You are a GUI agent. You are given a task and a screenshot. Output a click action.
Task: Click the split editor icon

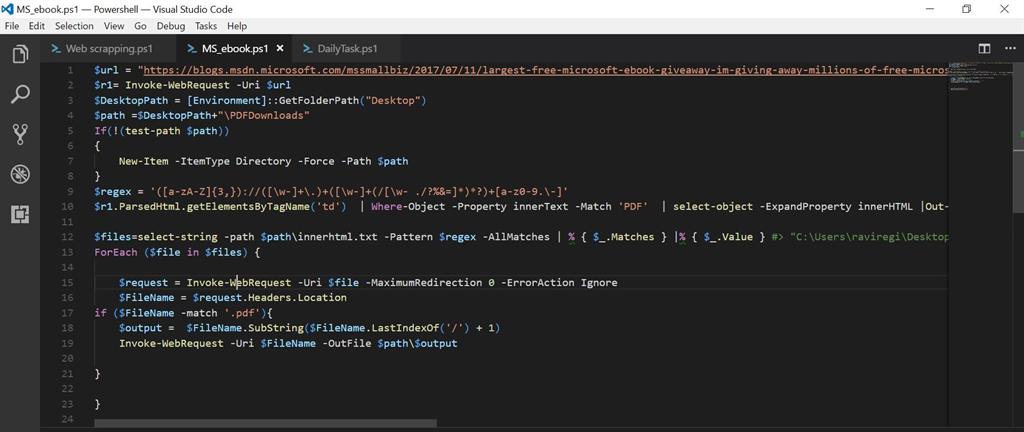(x=984, y=48)
